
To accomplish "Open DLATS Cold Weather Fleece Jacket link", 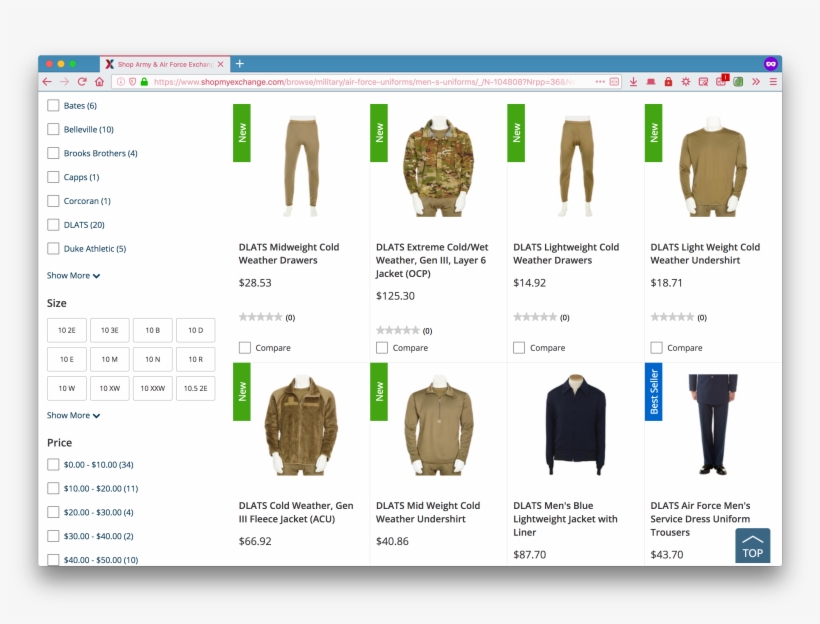I will tap(296, 512).
